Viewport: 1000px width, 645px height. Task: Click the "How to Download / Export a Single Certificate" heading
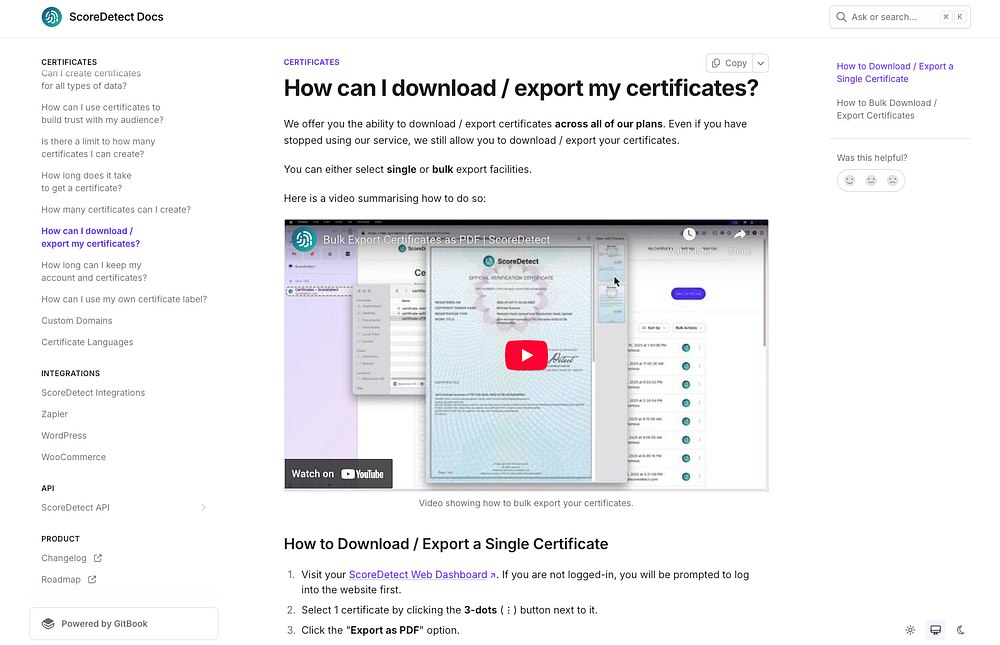(x=446, y=544)
